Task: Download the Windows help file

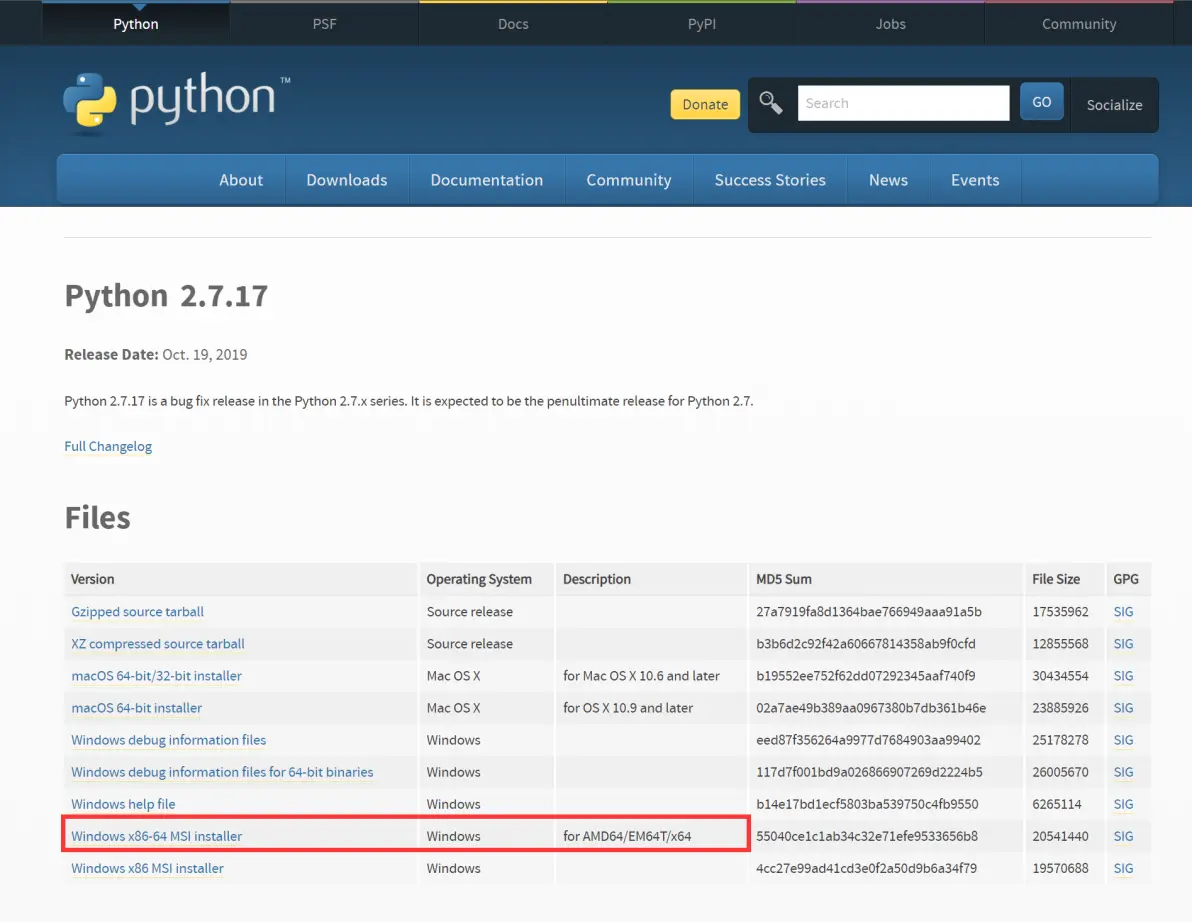Action: pos(123,804)
